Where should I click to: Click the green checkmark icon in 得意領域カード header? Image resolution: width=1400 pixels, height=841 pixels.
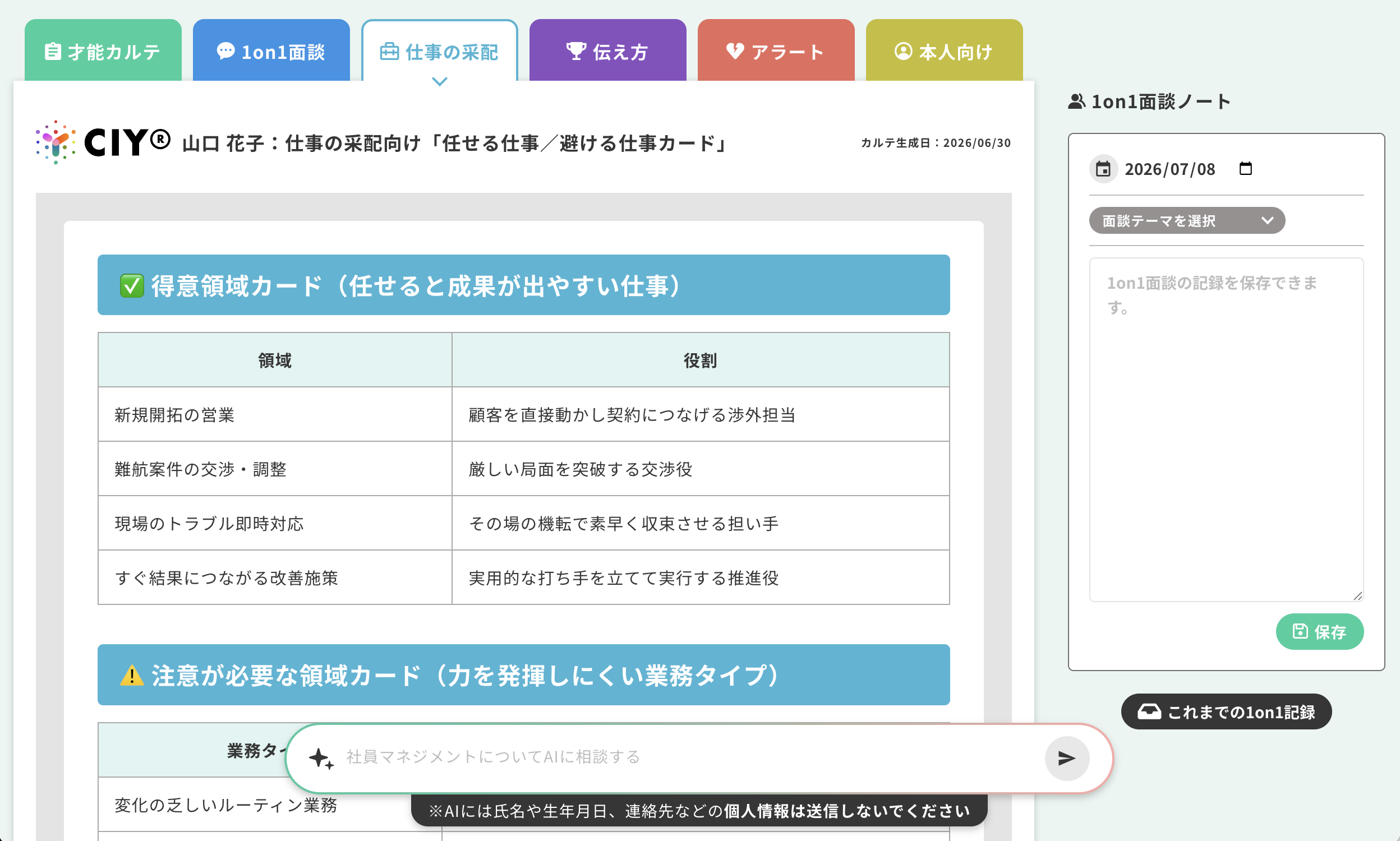pos(131,285)
